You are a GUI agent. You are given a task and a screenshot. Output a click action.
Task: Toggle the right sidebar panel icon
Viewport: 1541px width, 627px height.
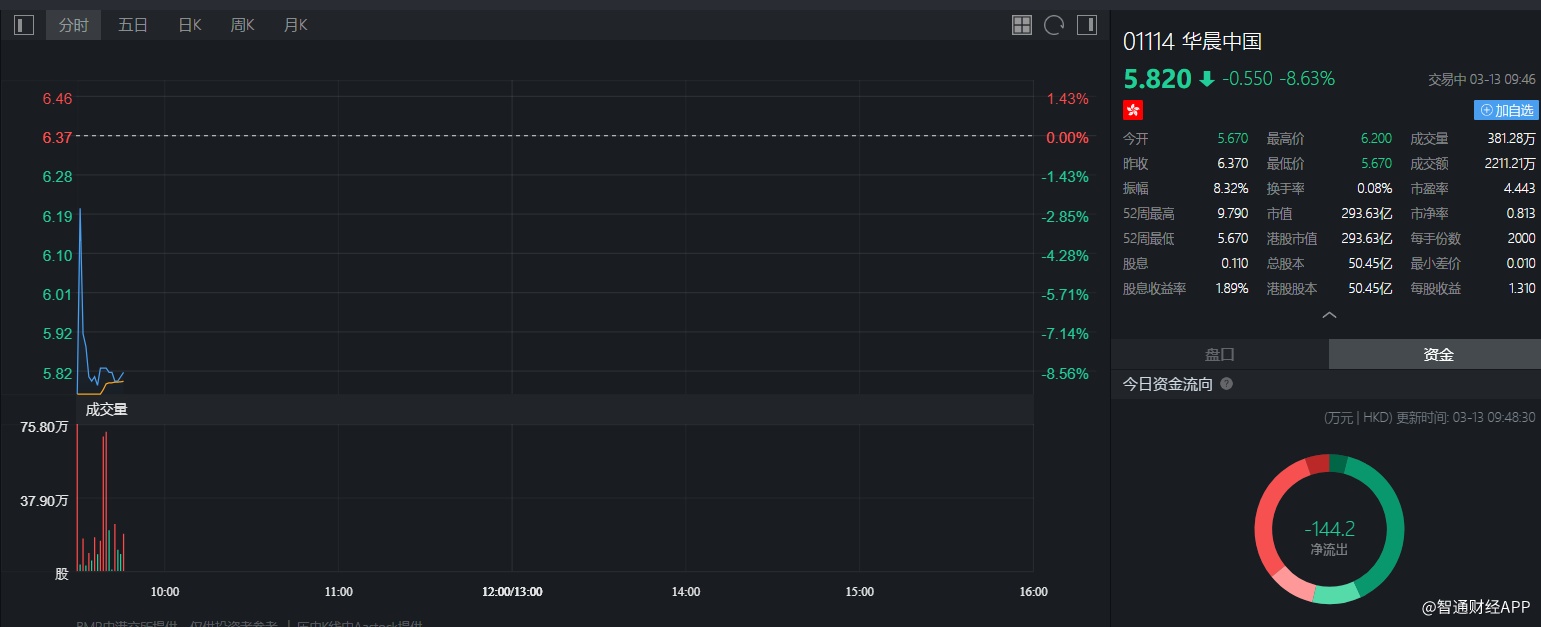[1086, 25]
